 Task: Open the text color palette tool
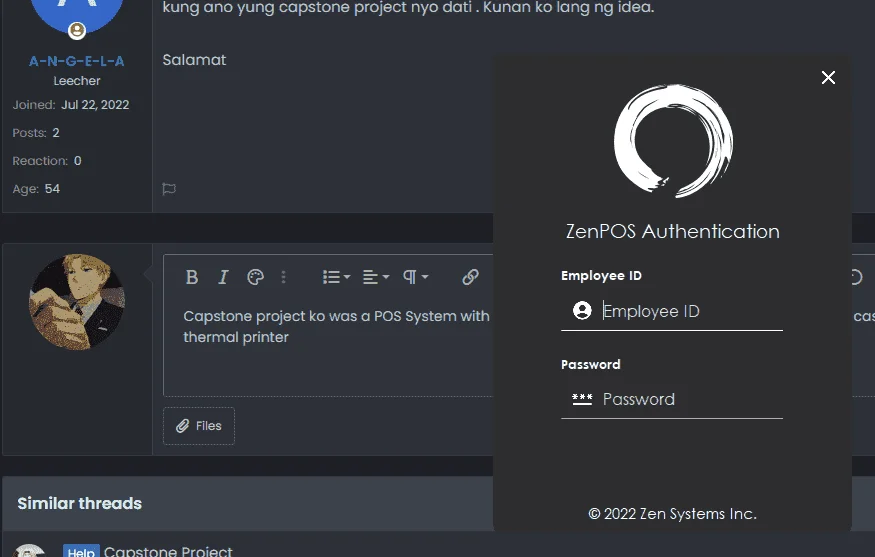click(x=255, y=277)
